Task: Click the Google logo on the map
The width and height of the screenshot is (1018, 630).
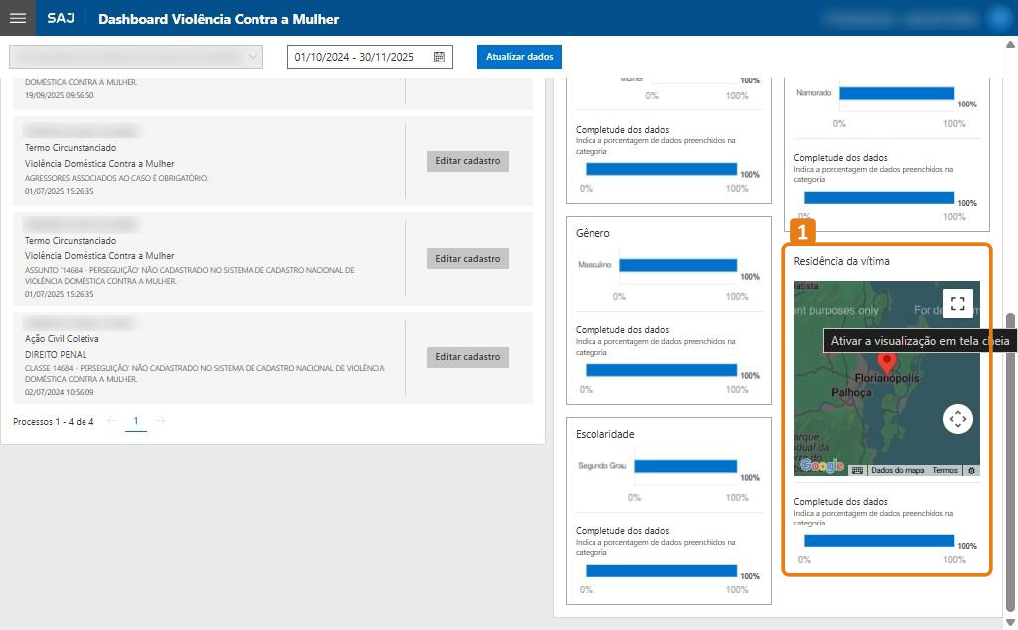Action: [822, 466]
